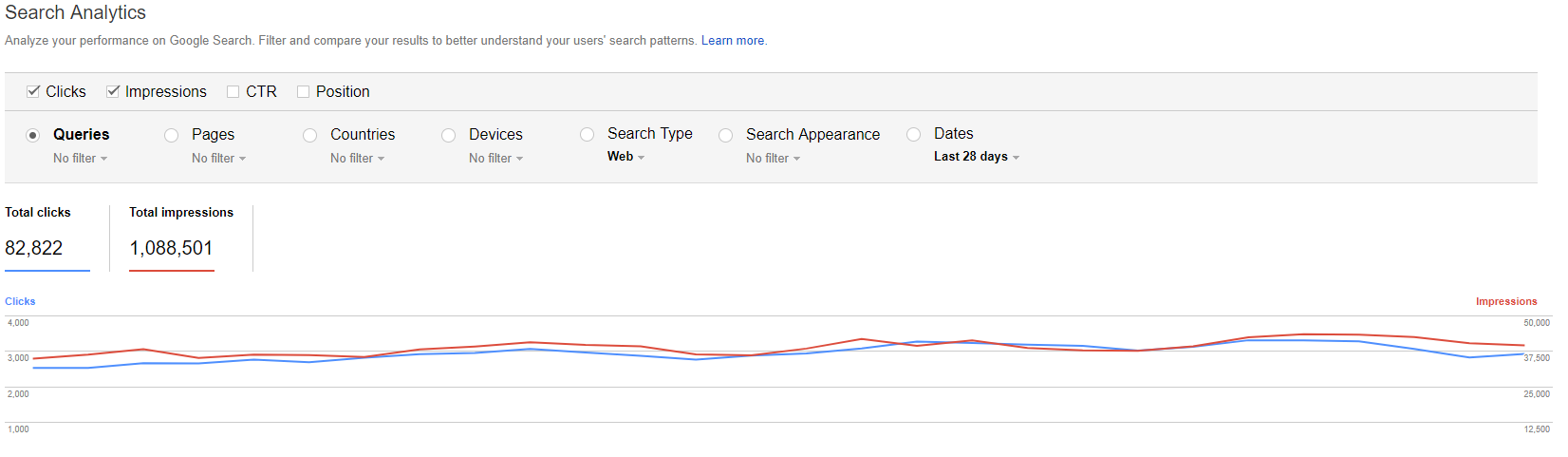Viewport: 1568px width, 457px height.
Task: Choose the Countries grouping option
Action: [310, 135]
